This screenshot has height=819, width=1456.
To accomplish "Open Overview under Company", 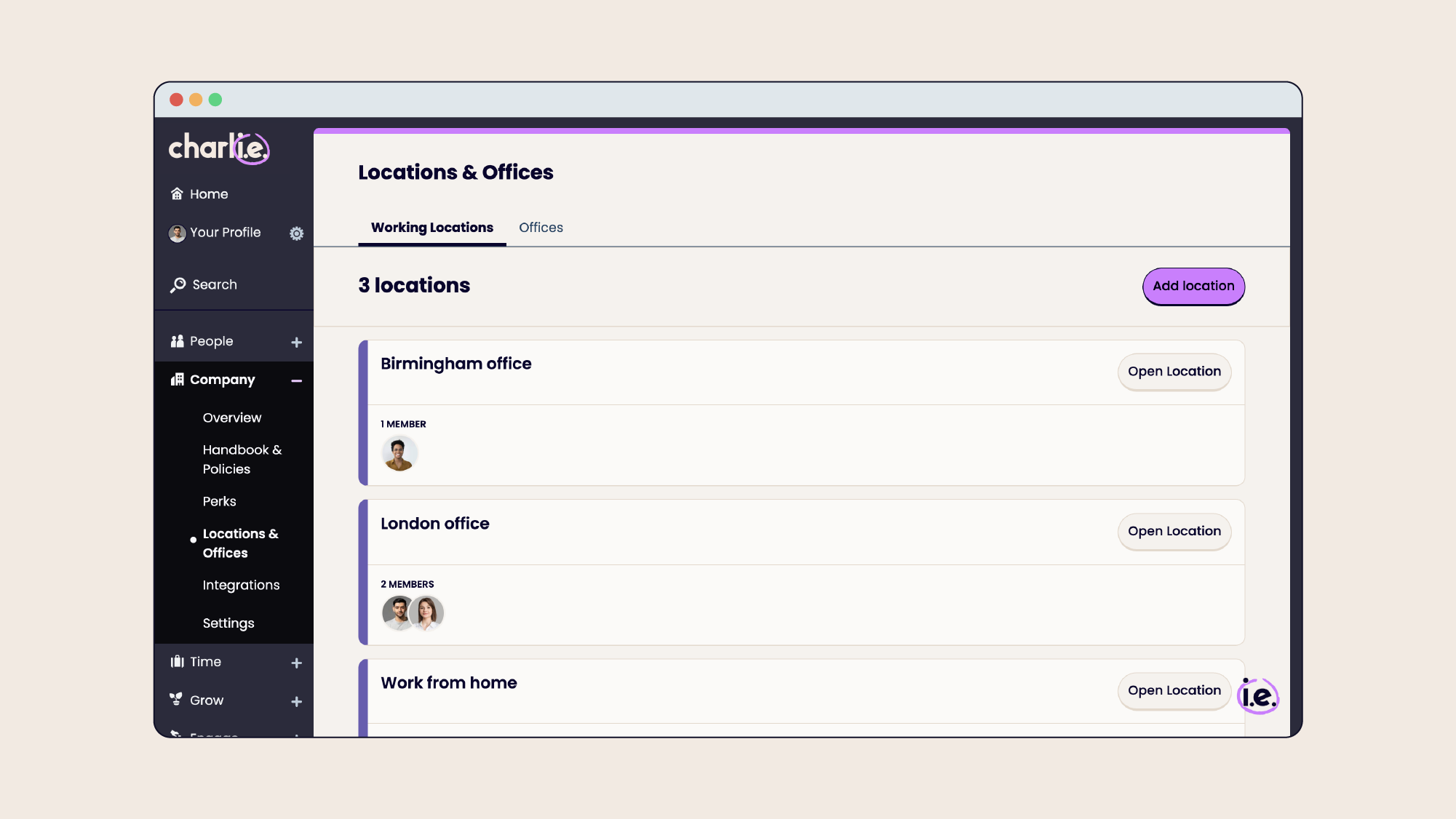I will [x=231, y=418].
